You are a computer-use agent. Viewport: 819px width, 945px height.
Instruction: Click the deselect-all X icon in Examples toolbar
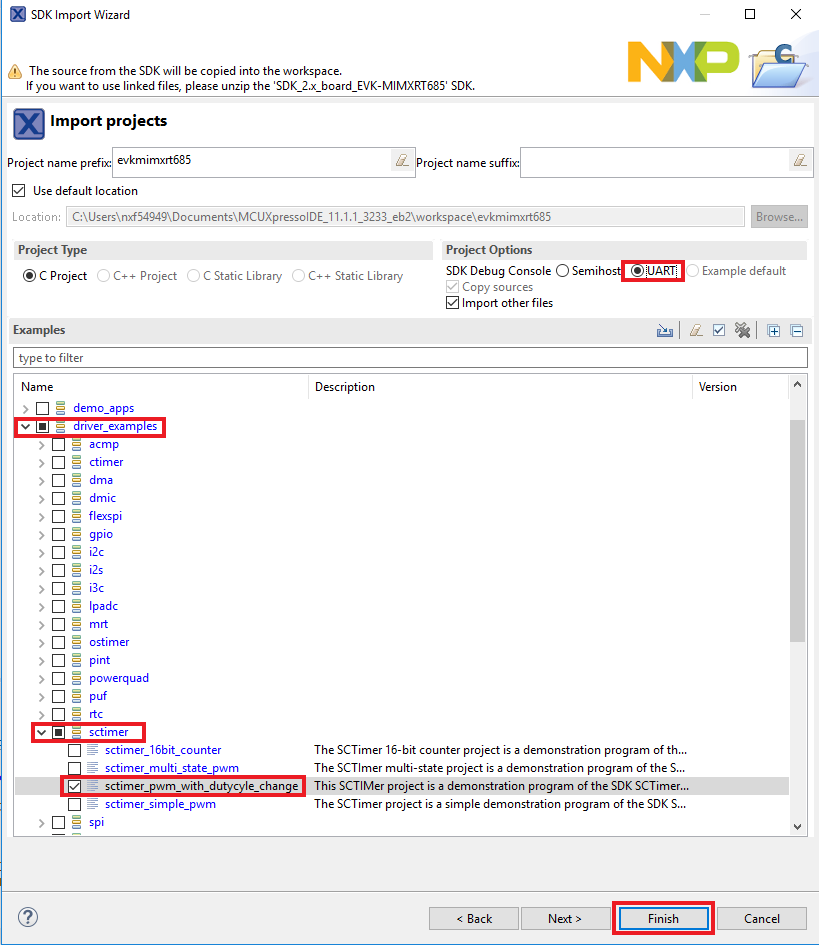click(x=742, y=331)
